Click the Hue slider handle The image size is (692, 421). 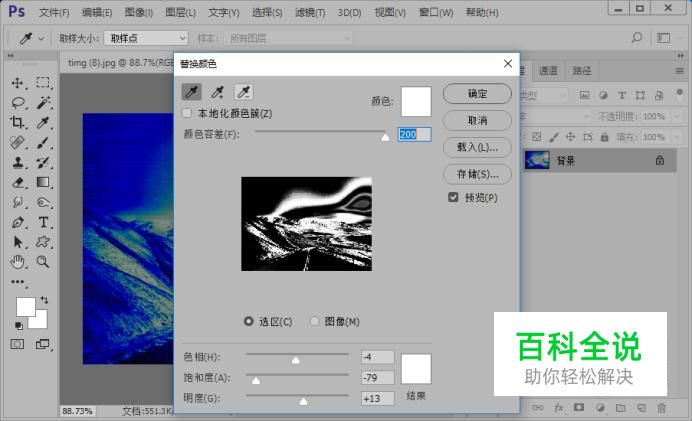tap(296, 360)
